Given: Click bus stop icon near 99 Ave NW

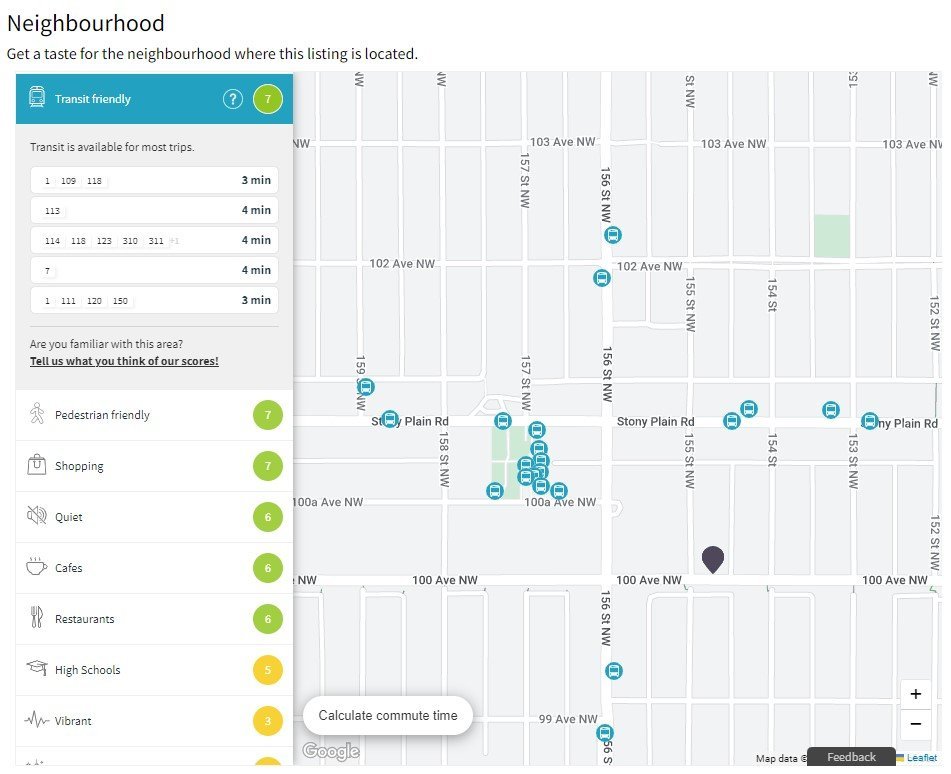Looking at the screenshot, I should click(605, 733).
